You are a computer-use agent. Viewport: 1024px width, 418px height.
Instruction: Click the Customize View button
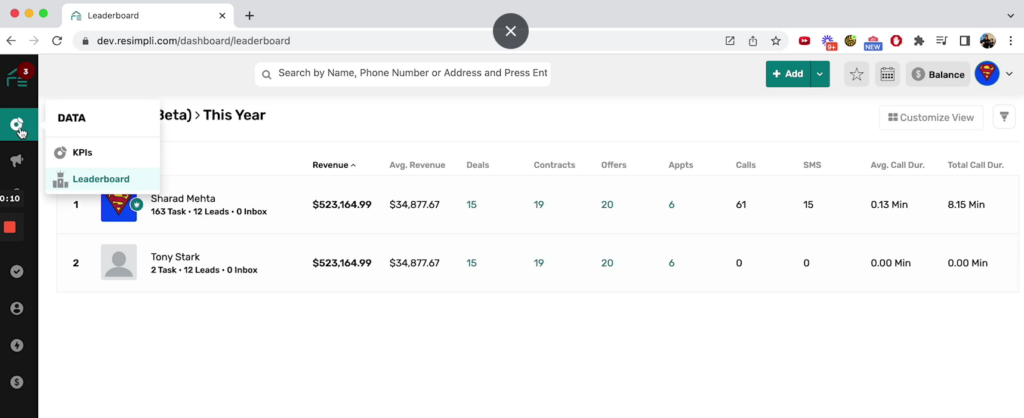pos(930,117)
